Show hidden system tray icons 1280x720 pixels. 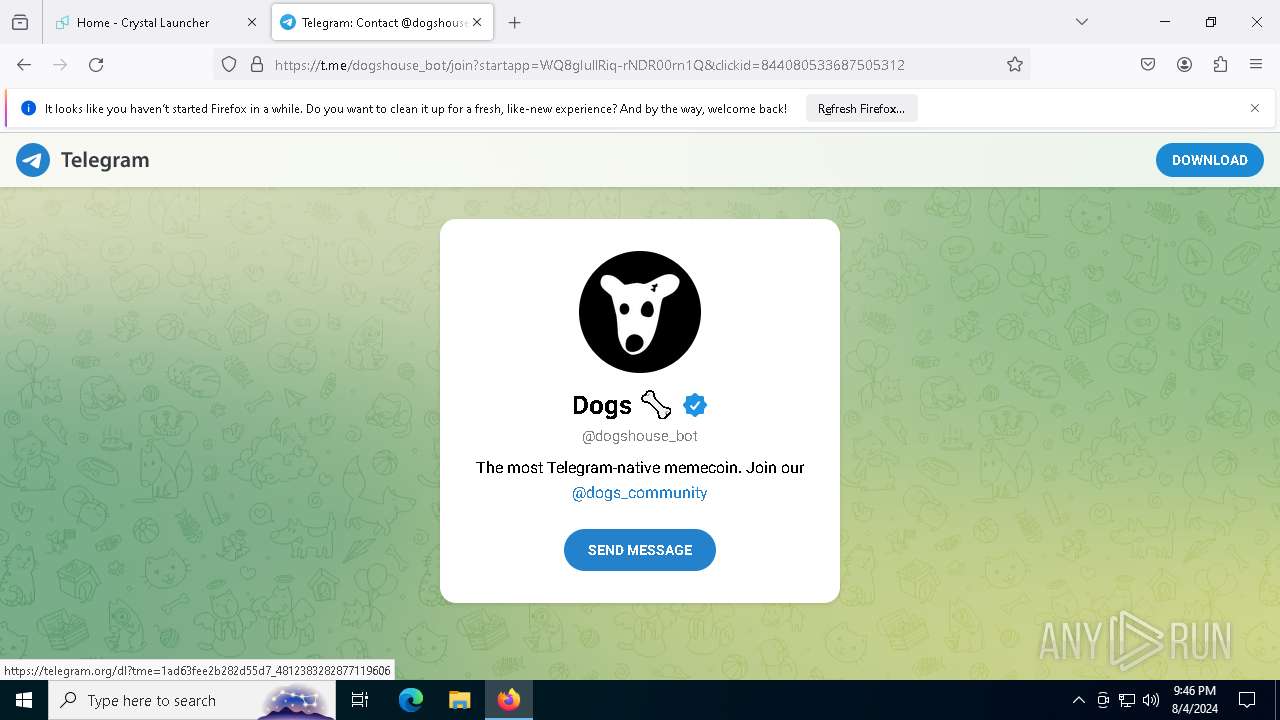(1078, 700)
